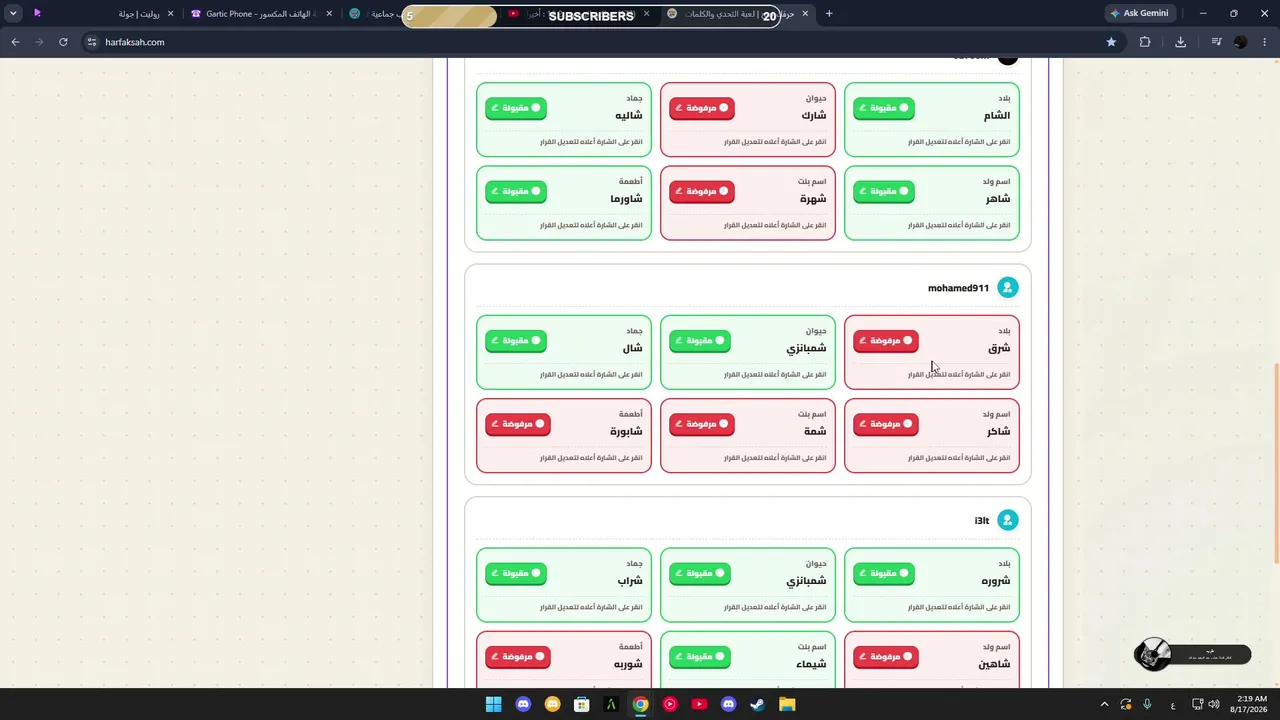
Task: Click the مقبولة button on the شاهر card
Action: point(883,191)
